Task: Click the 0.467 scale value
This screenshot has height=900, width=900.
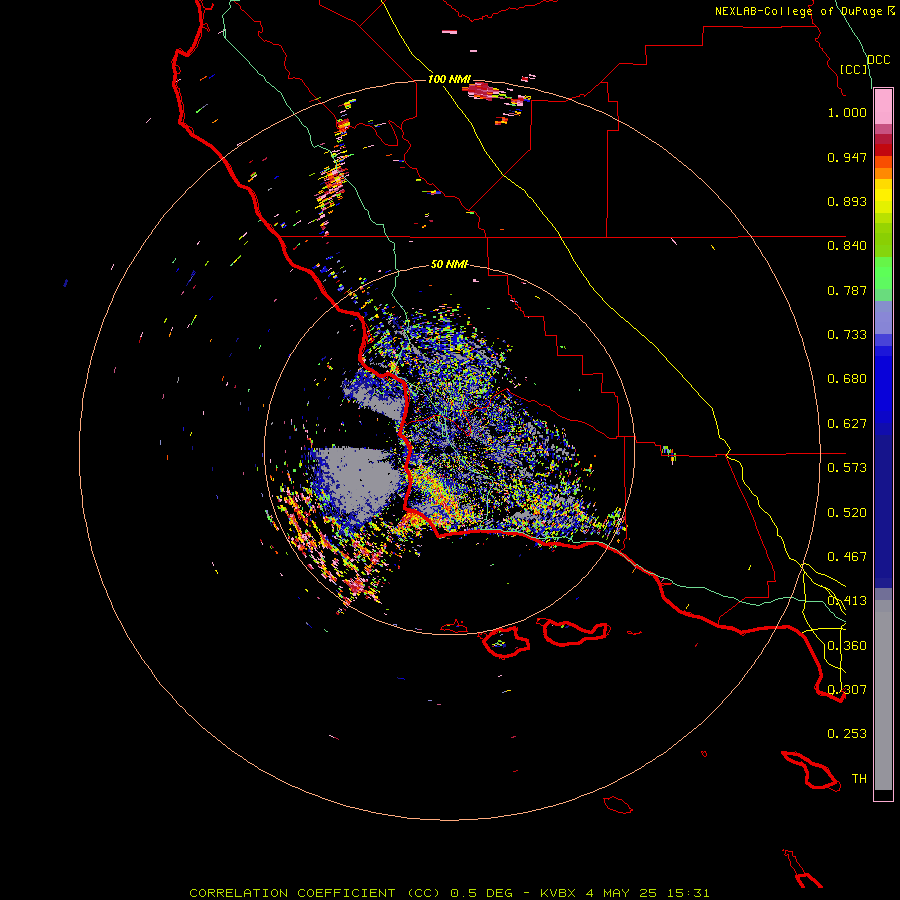Action: (847, 557)
